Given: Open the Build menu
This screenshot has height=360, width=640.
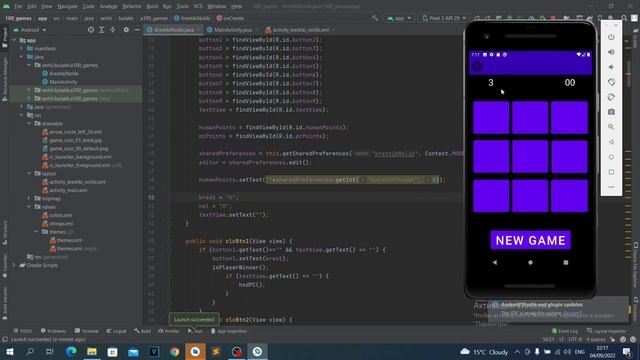Looking at the screenshot, I should [152, 6].
